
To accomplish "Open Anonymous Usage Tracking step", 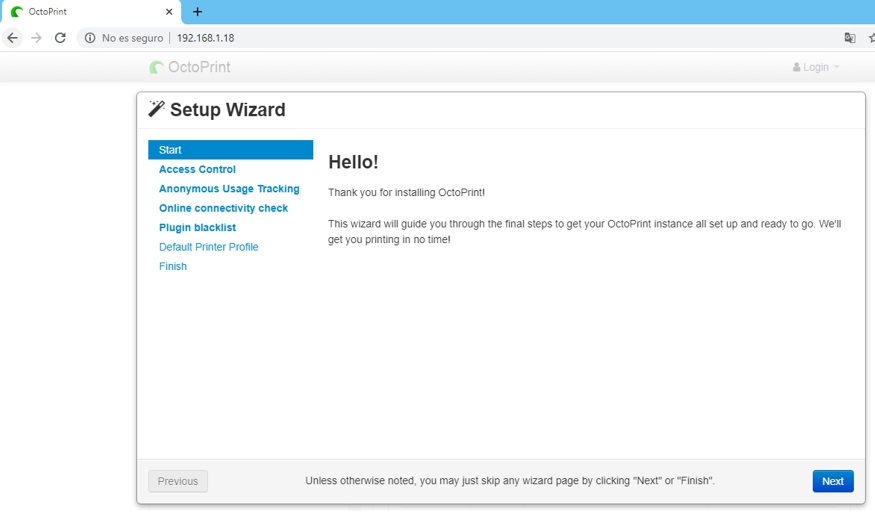I will 229,189.
